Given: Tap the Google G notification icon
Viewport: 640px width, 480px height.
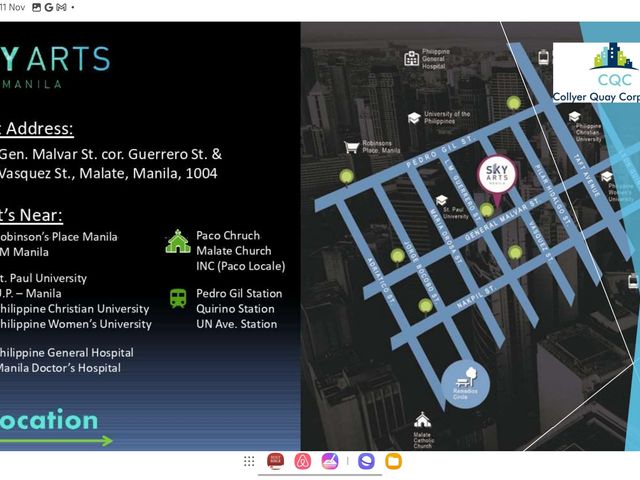Looking at the screenshot, I should pos(49,7).
